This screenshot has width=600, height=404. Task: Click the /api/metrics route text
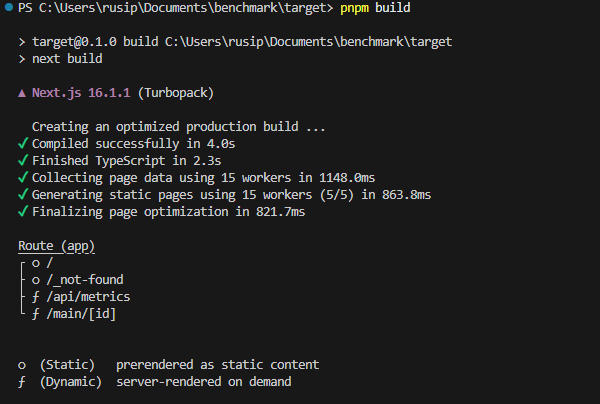click(89, 297)
